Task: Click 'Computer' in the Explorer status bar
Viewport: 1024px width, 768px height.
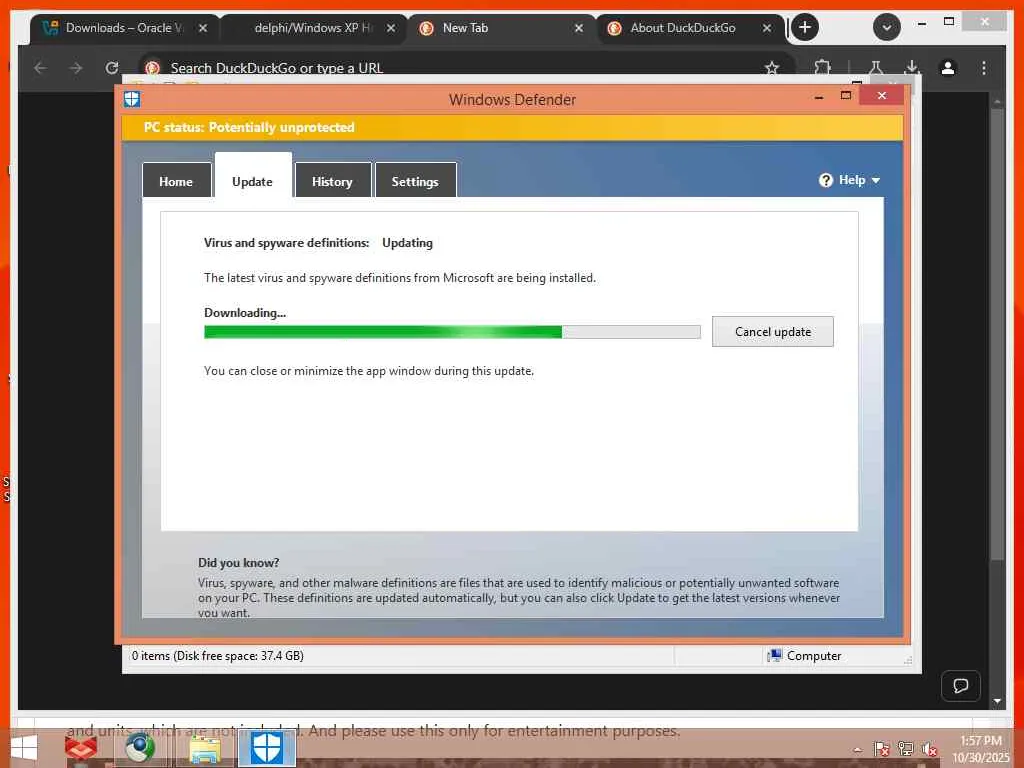Action: pyautogui.click(x=805, y=656)
